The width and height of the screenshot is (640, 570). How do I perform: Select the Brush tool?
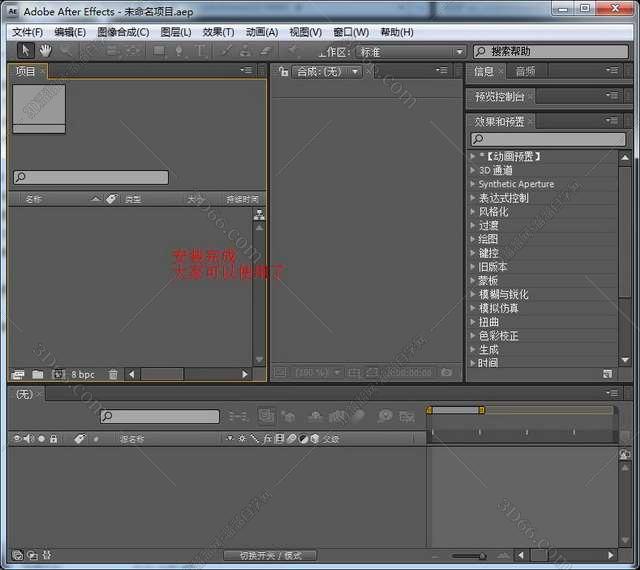tap(226, 51)
